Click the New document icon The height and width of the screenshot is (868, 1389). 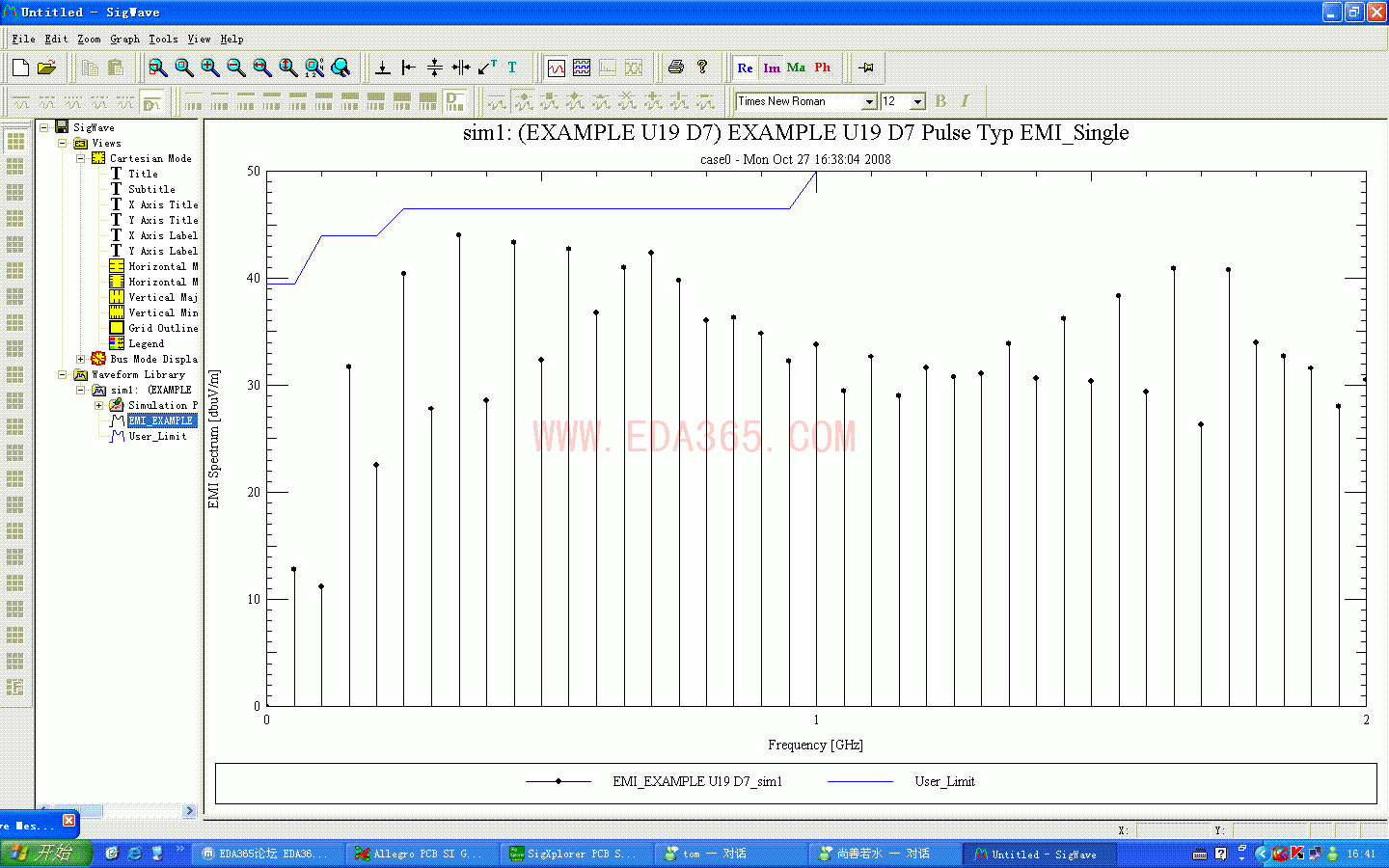click(20, 68)
